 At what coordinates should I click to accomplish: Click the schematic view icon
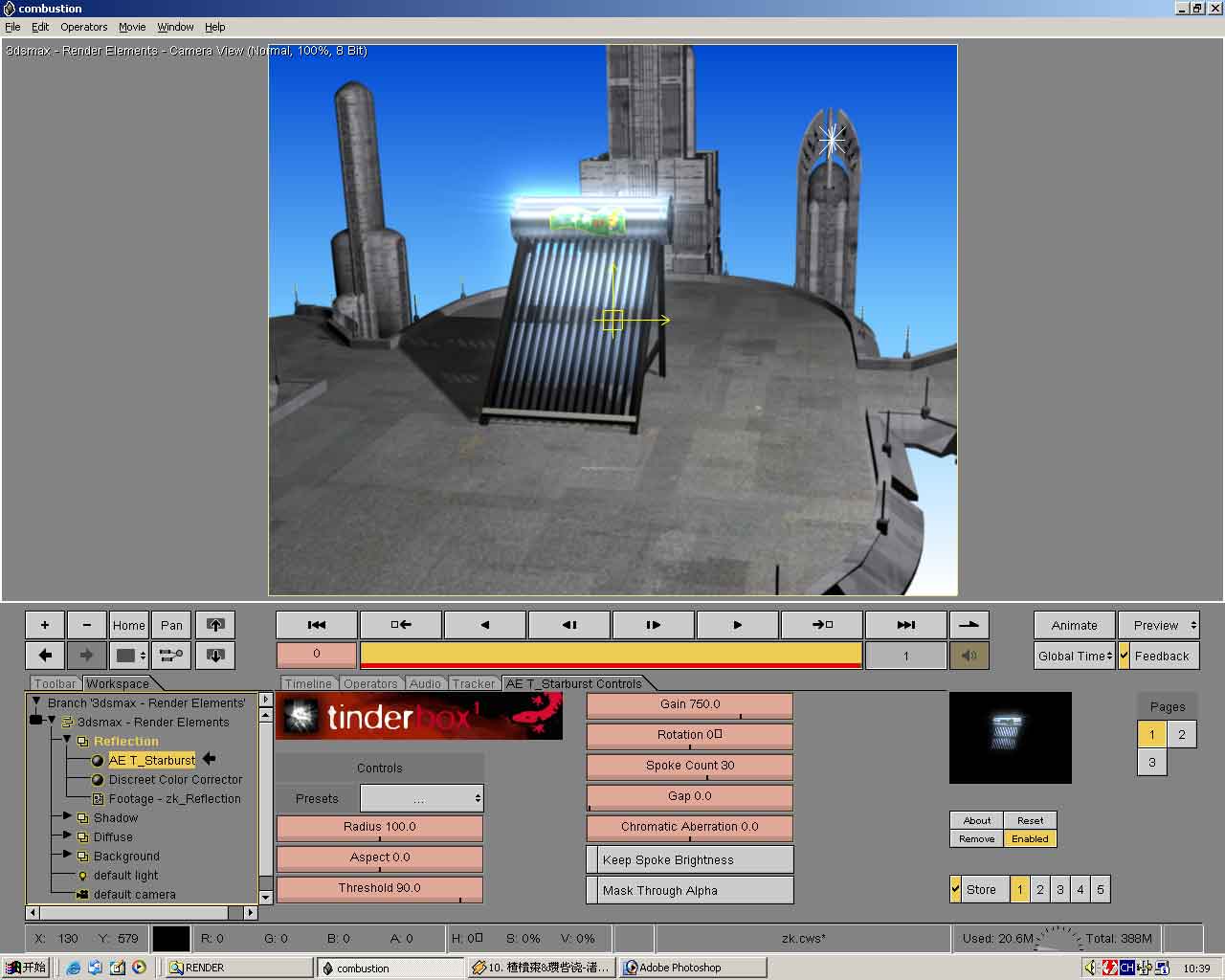tap(171, 656)
